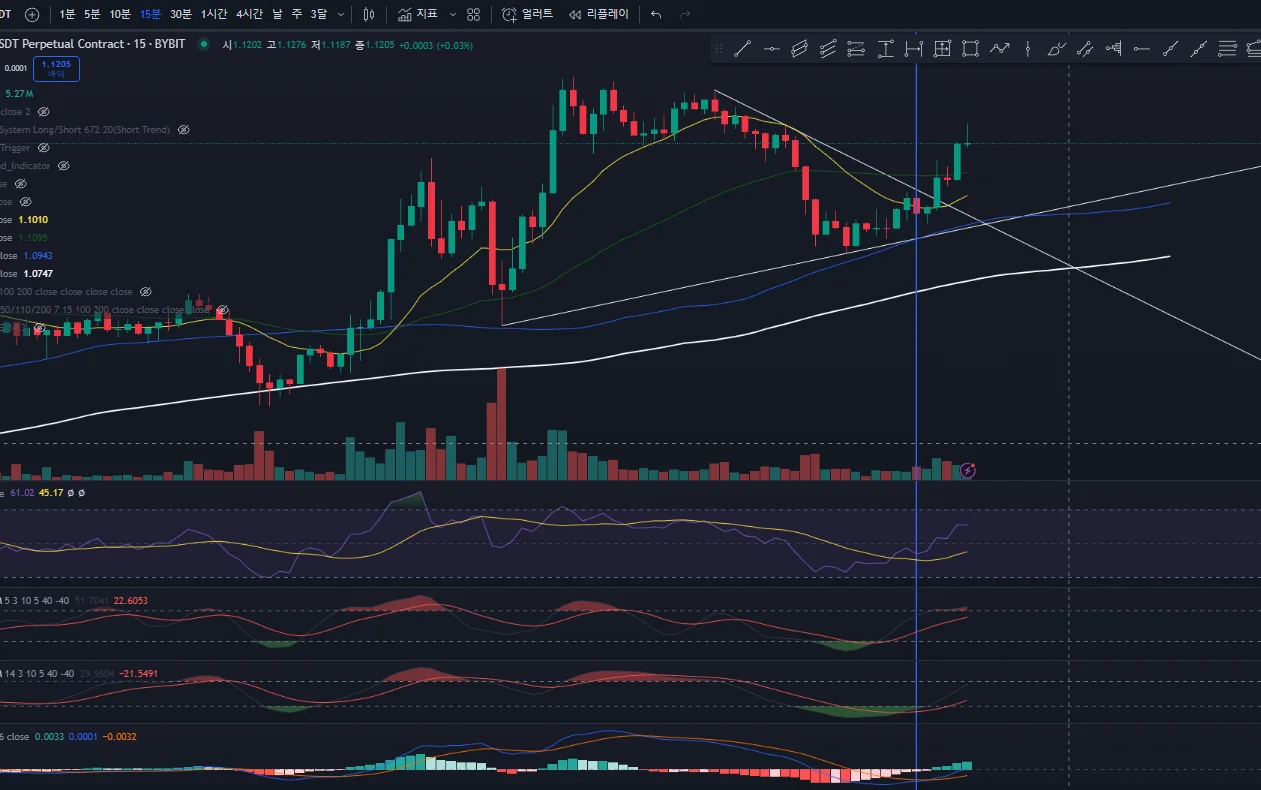Click the lightning icon in volume pane
The width and height of the screenshot is (1261, 790).
(x=967, y=469)
